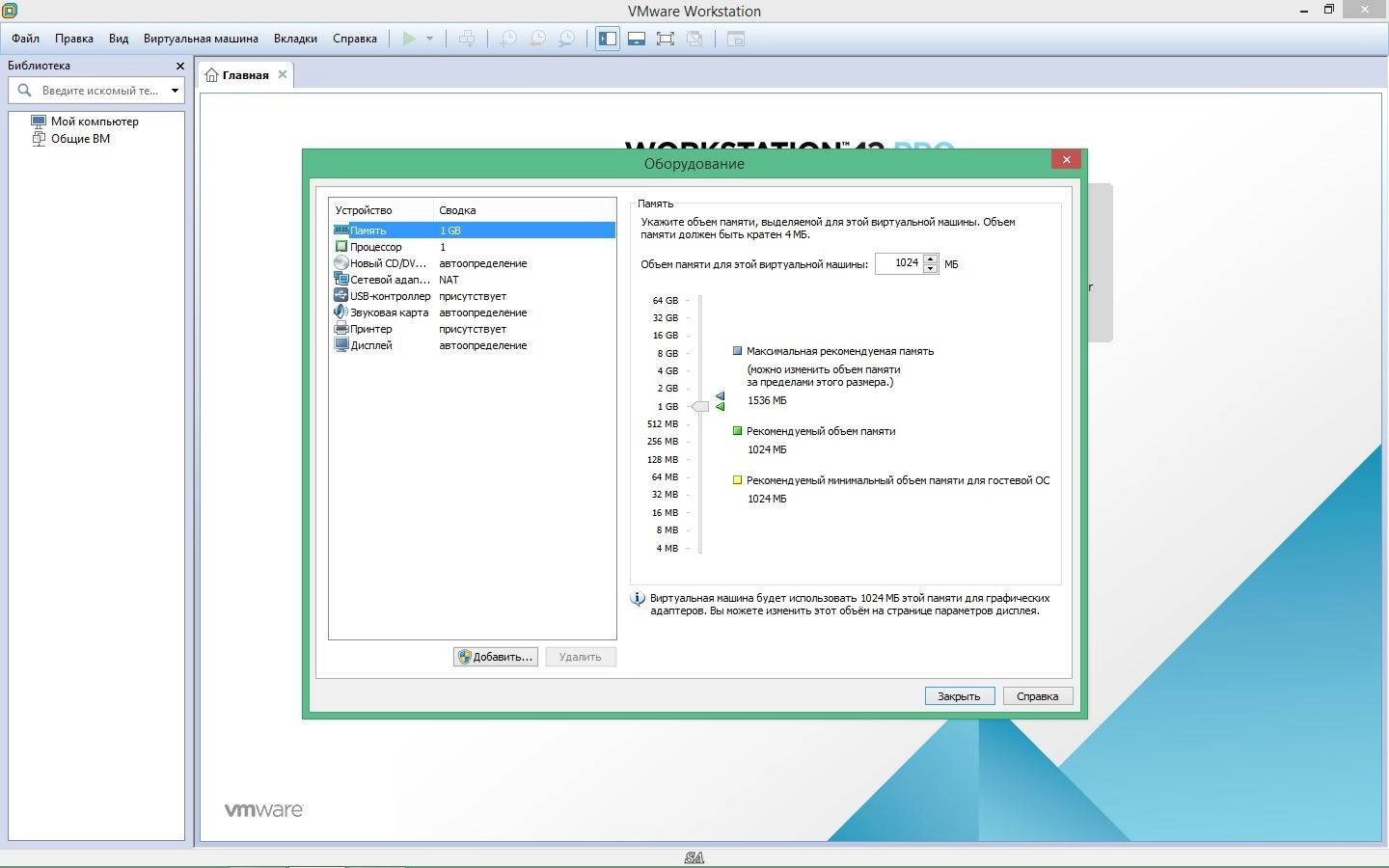Viewport: 1389px width, 868px height.
Task: Click the green recommended memory legend square
Action: (x=738, y=431)
